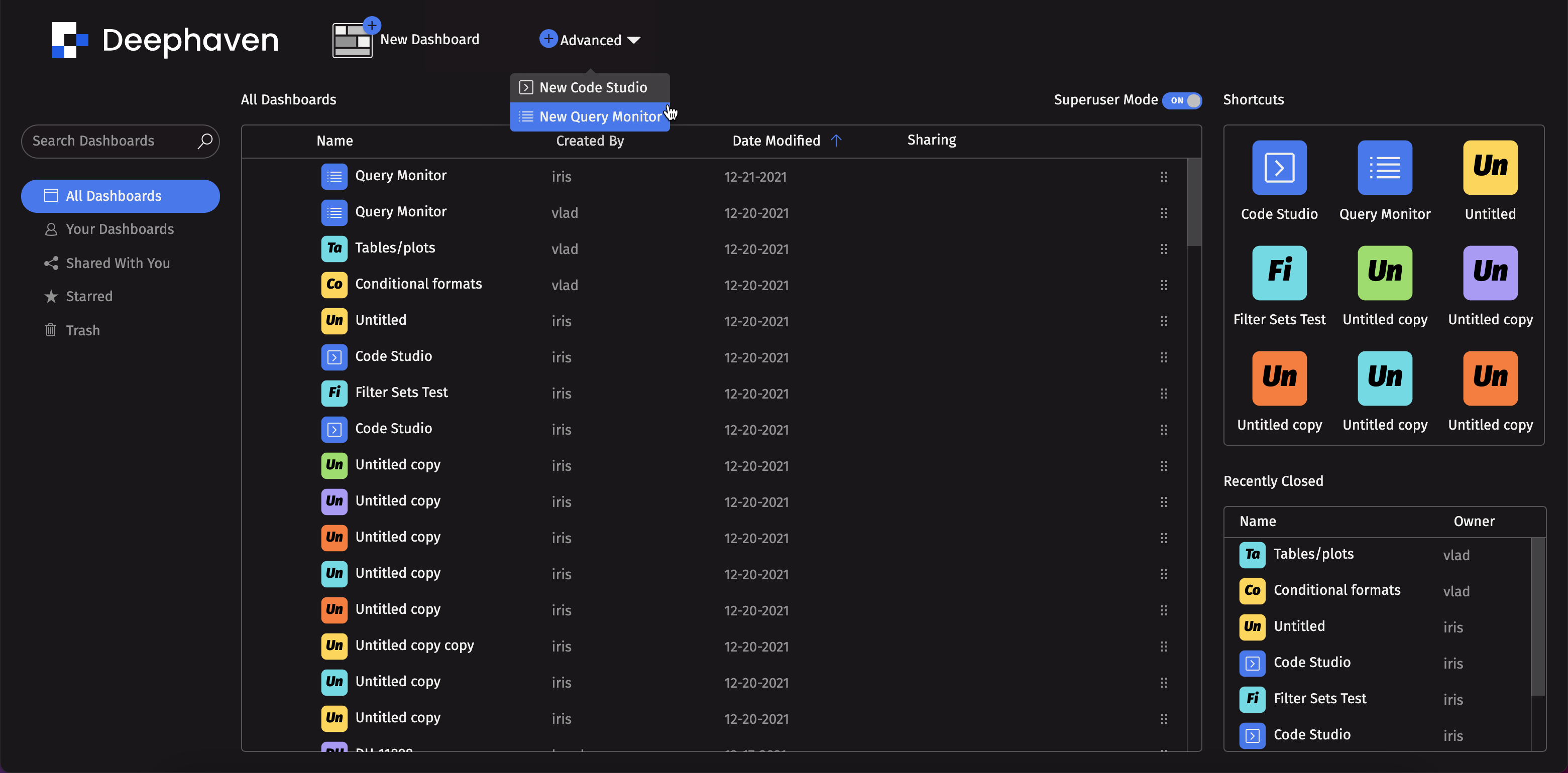
Task: Sort by the Date Modified column header
Action: click(x=775, y=141)
